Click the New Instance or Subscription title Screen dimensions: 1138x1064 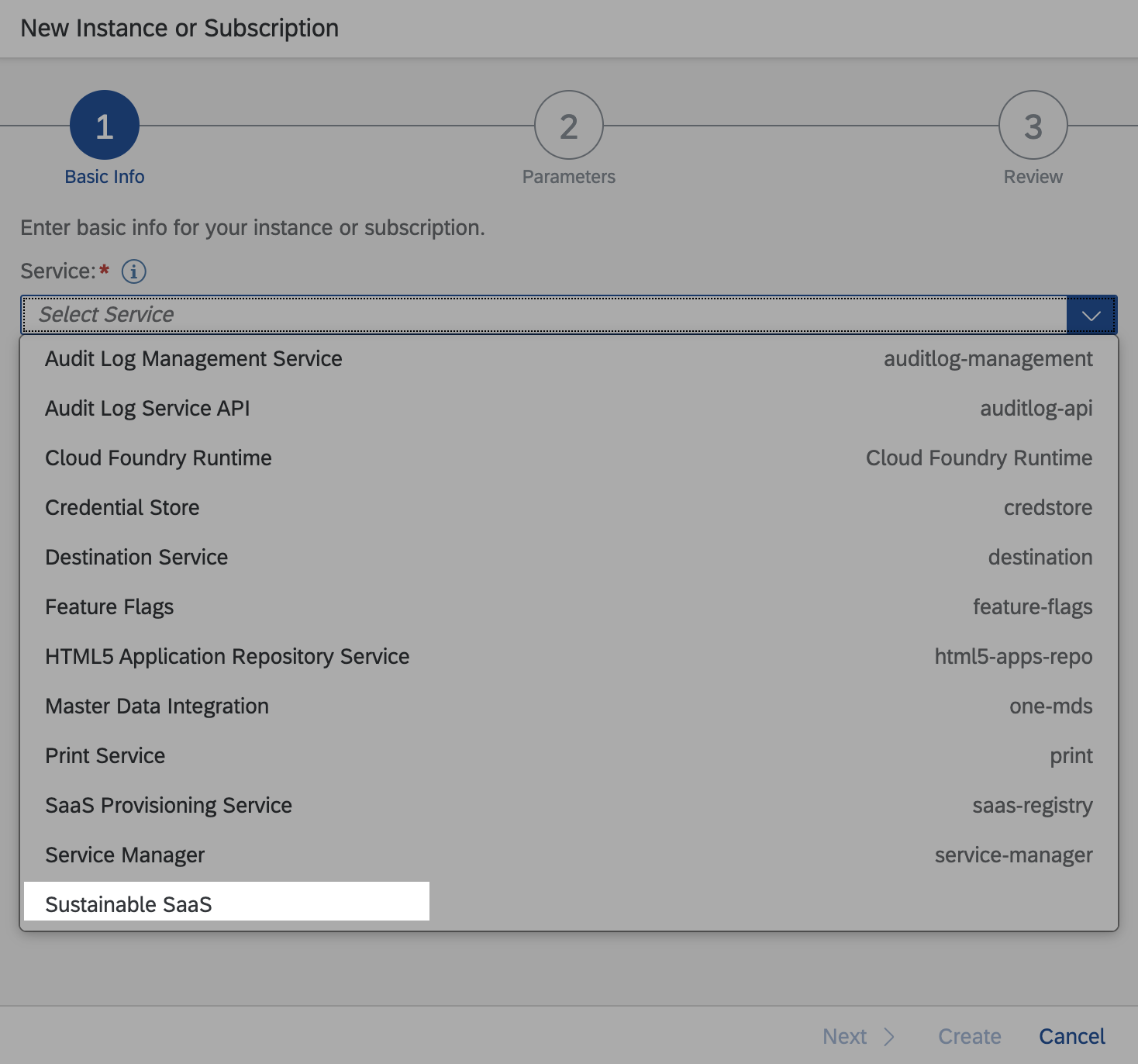coord(180,28)
